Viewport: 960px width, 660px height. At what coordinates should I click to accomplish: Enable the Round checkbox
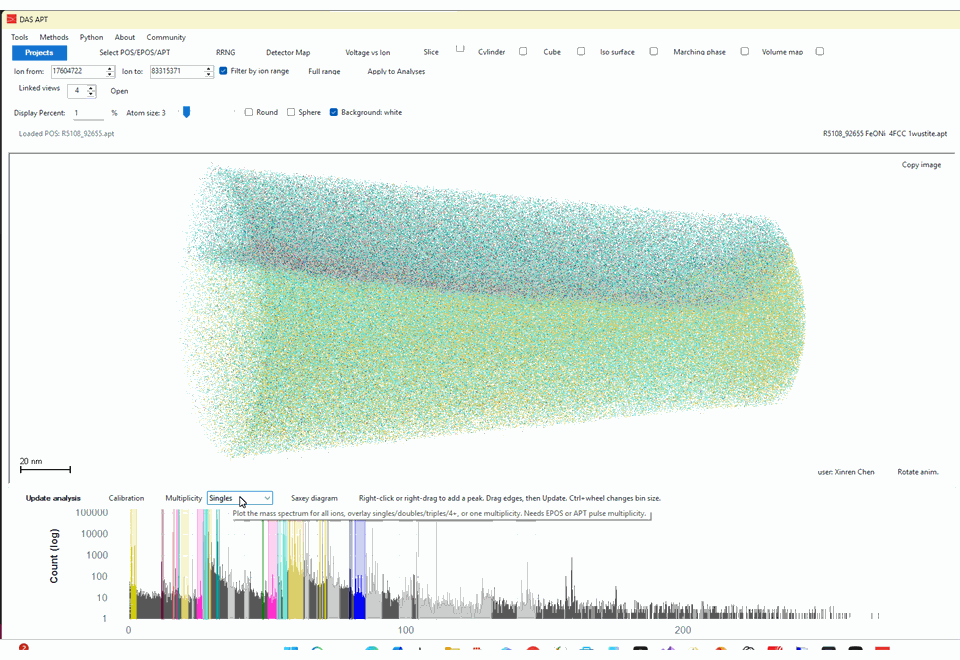click(249, 112)
